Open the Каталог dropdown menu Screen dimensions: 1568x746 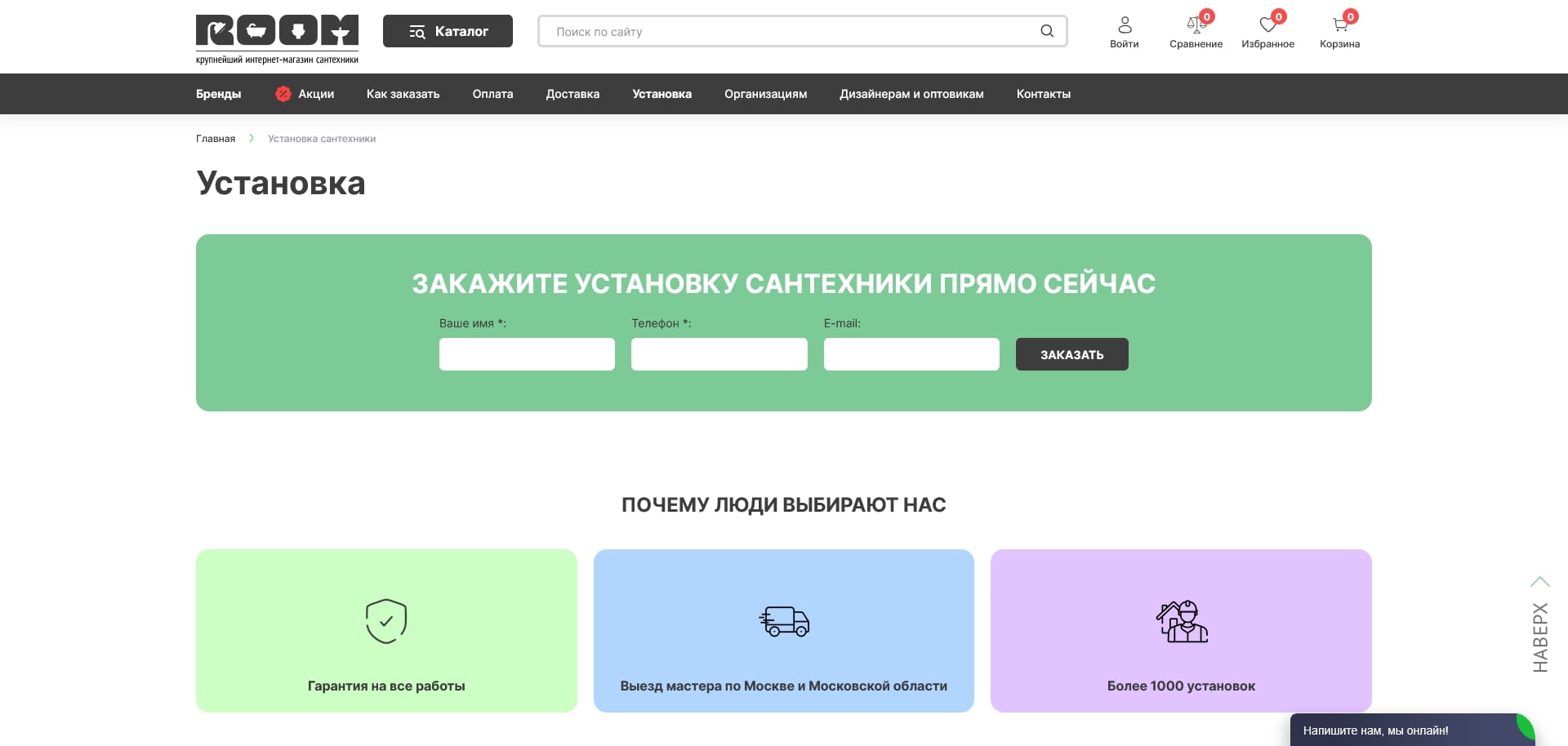coord(448,31)
